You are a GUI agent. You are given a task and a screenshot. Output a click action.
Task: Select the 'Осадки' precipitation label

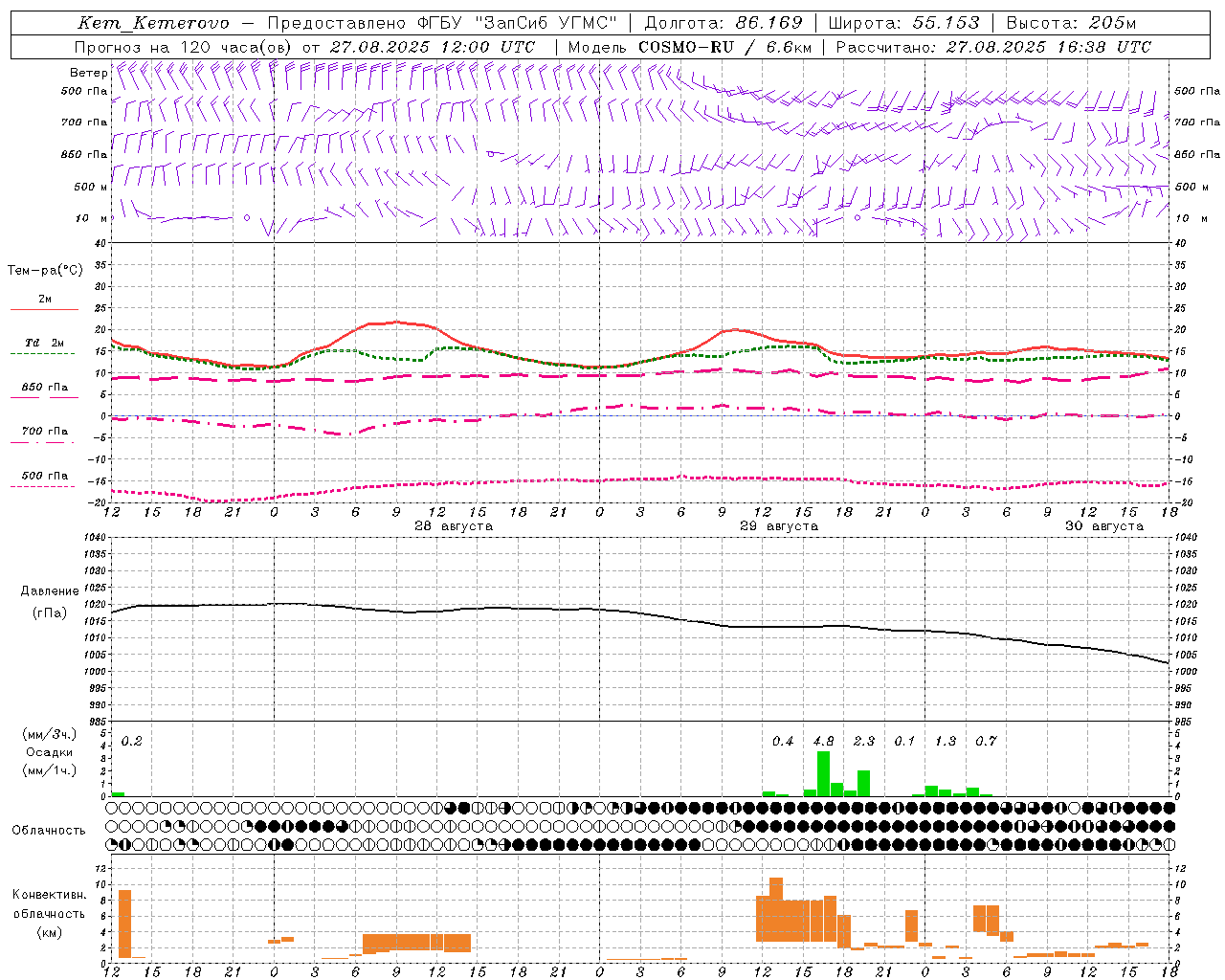point(50,752)
